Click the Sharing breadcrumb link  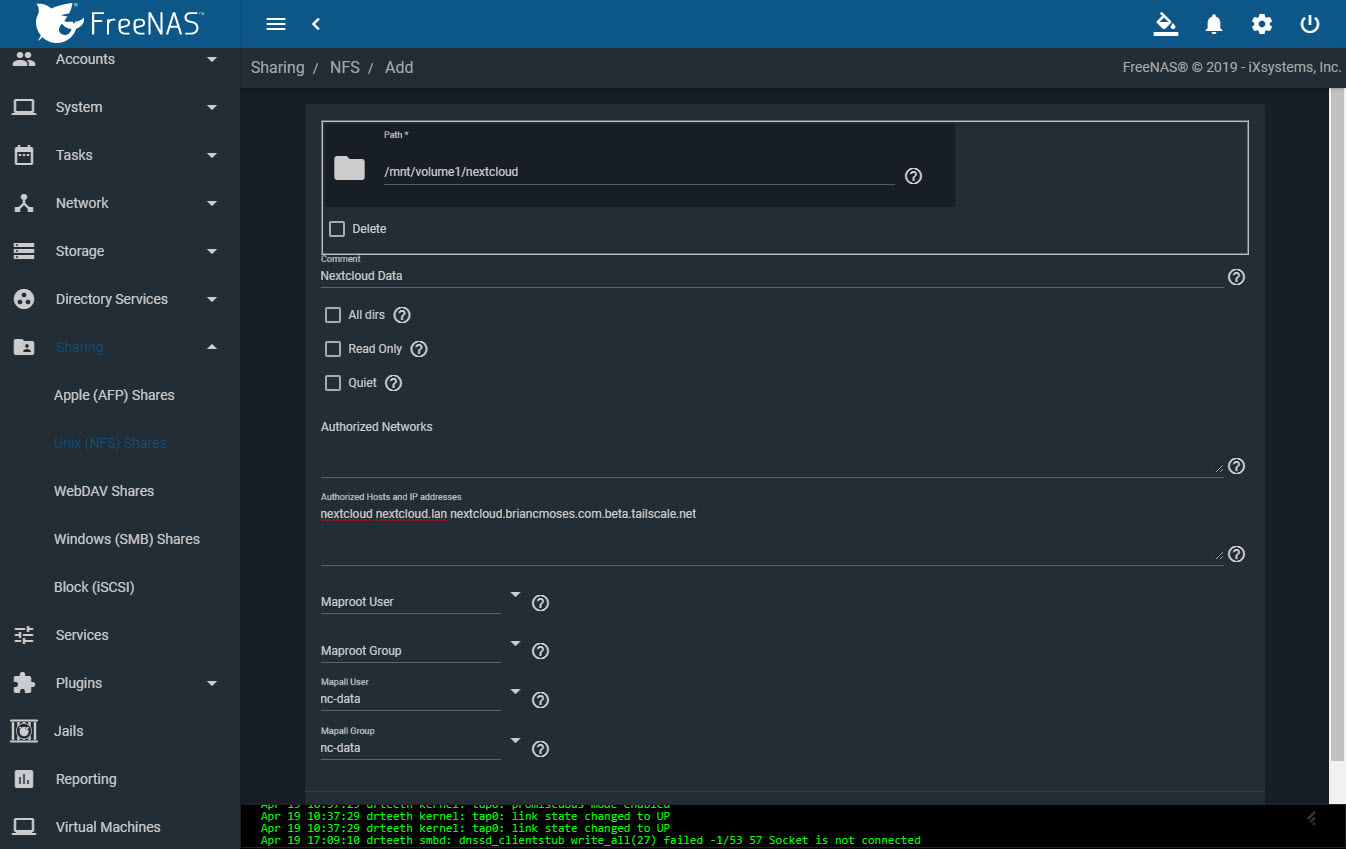277,67
